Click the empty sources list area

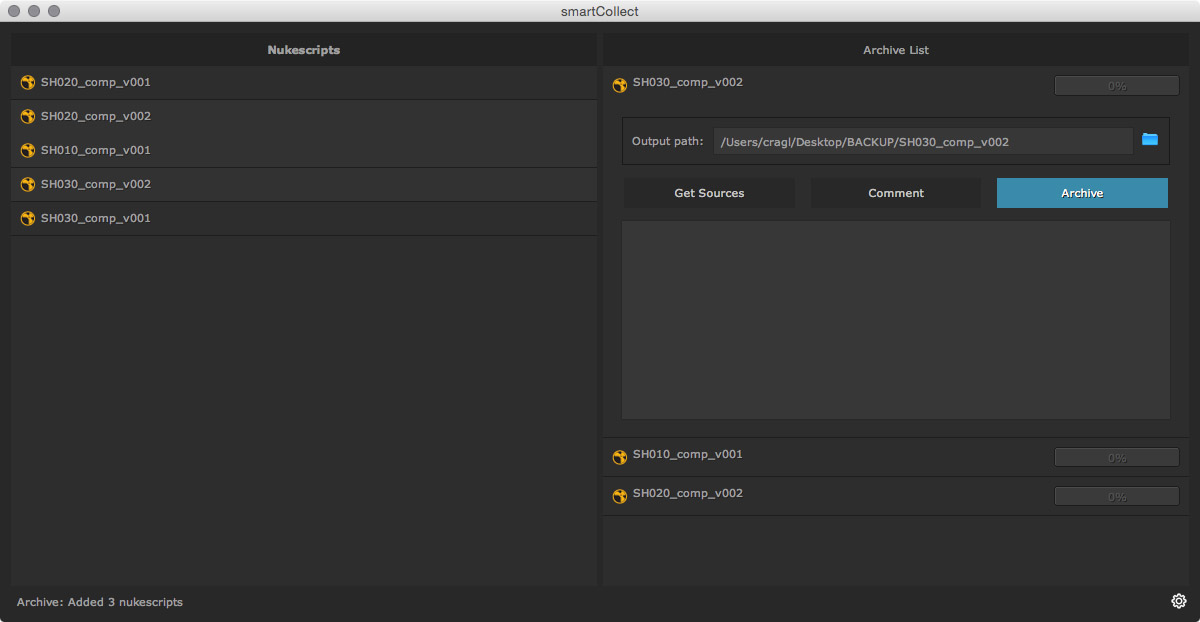[895, 320]
